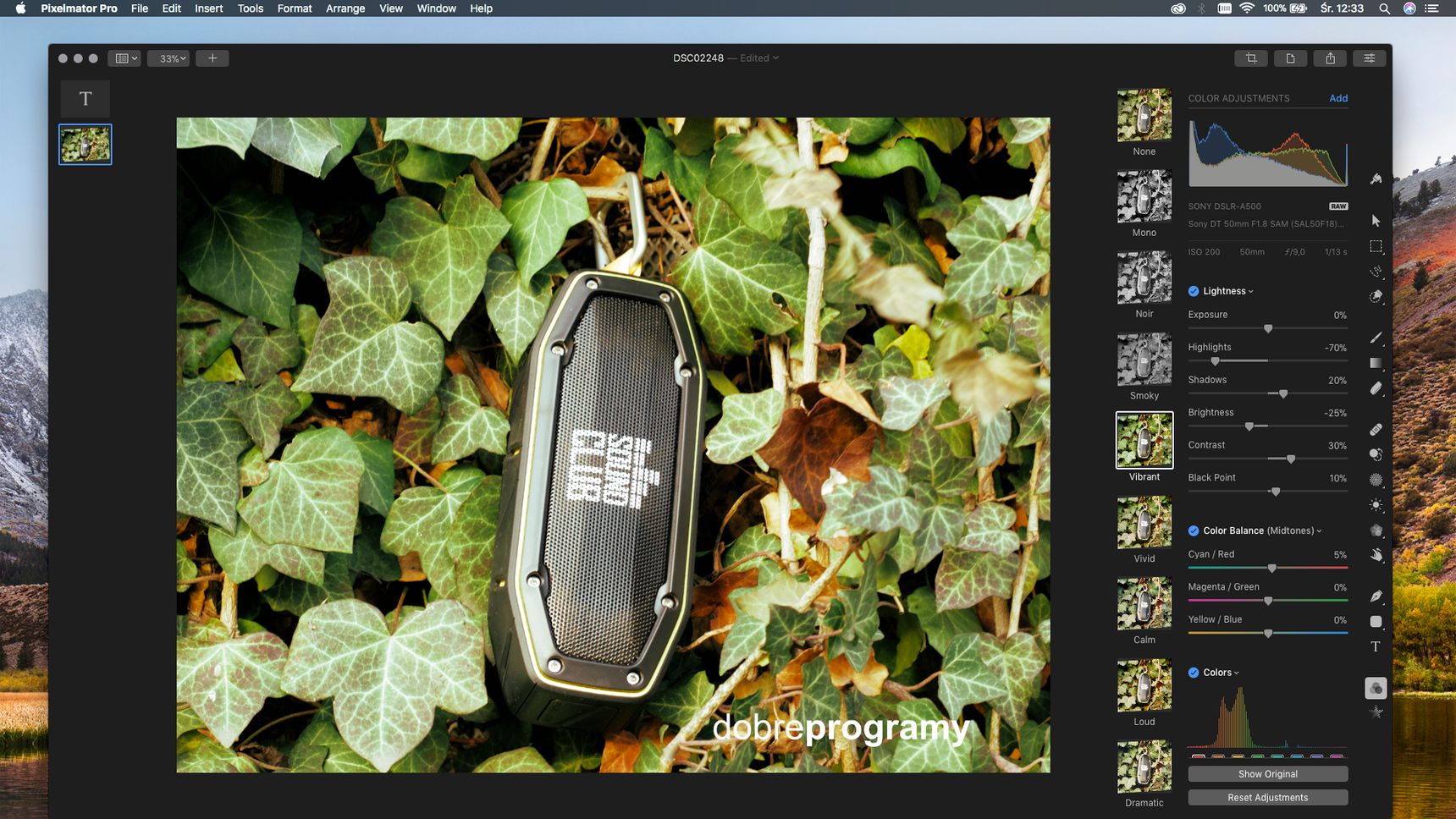The width and height of the screenshot is (1456, 819).
Task: Open the Effects star tool
Action: coord(1376,712)
